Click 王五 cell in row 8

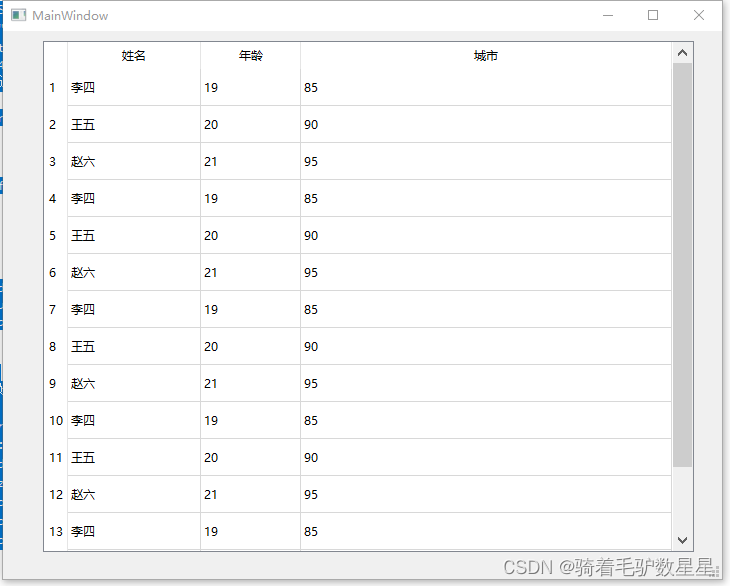134,346
